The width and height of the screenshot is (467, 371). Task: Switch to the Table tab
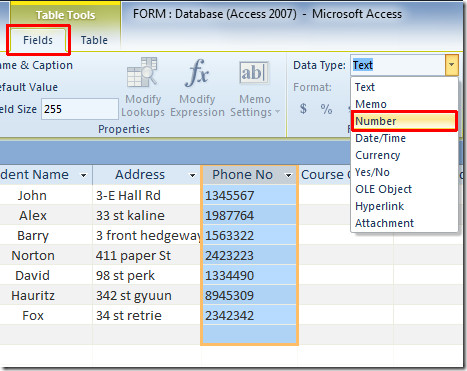click(94, 40)
